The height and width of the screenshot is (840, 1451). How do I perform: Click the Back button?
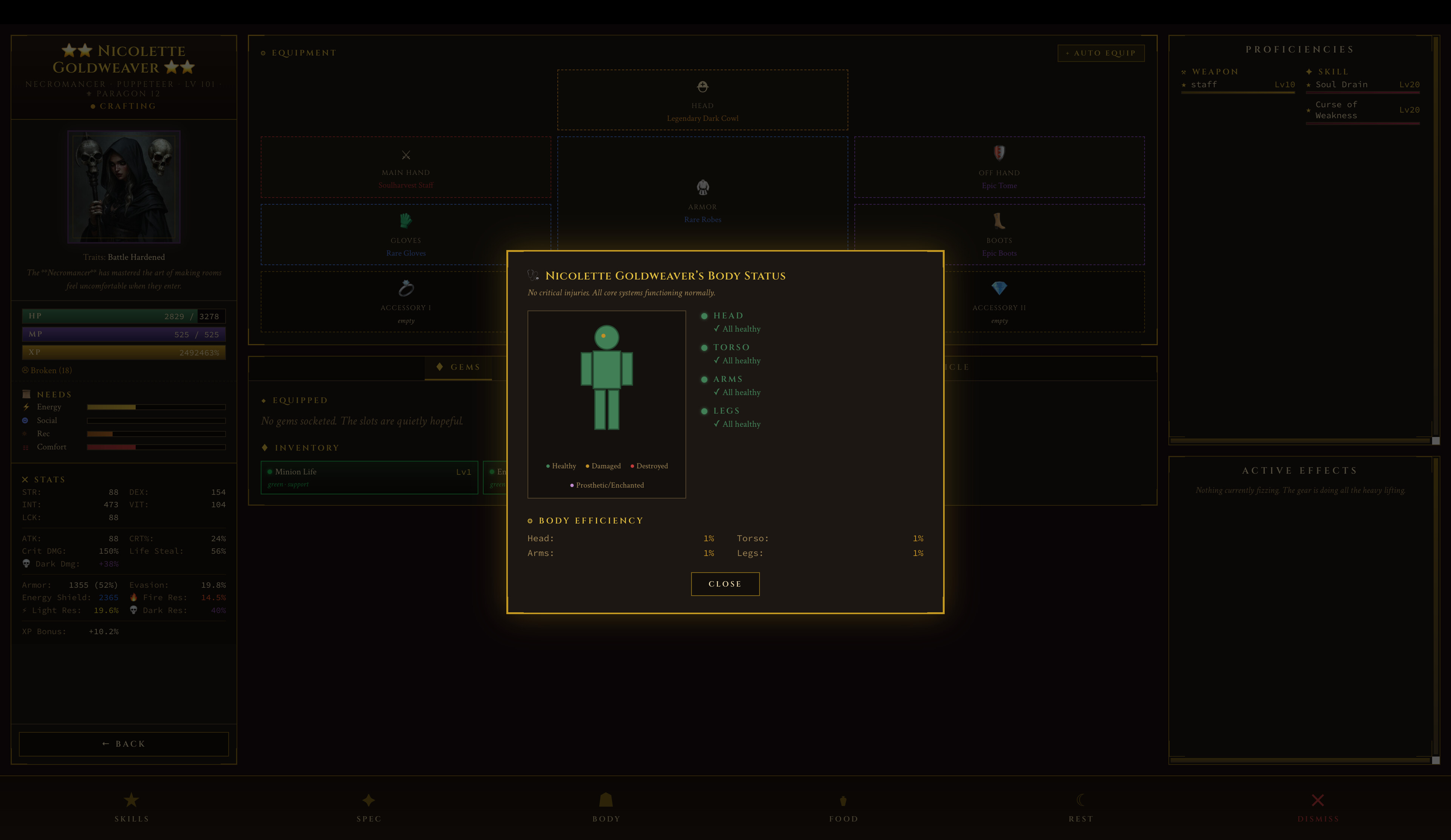pyautogui.click(x=124, y=744)
